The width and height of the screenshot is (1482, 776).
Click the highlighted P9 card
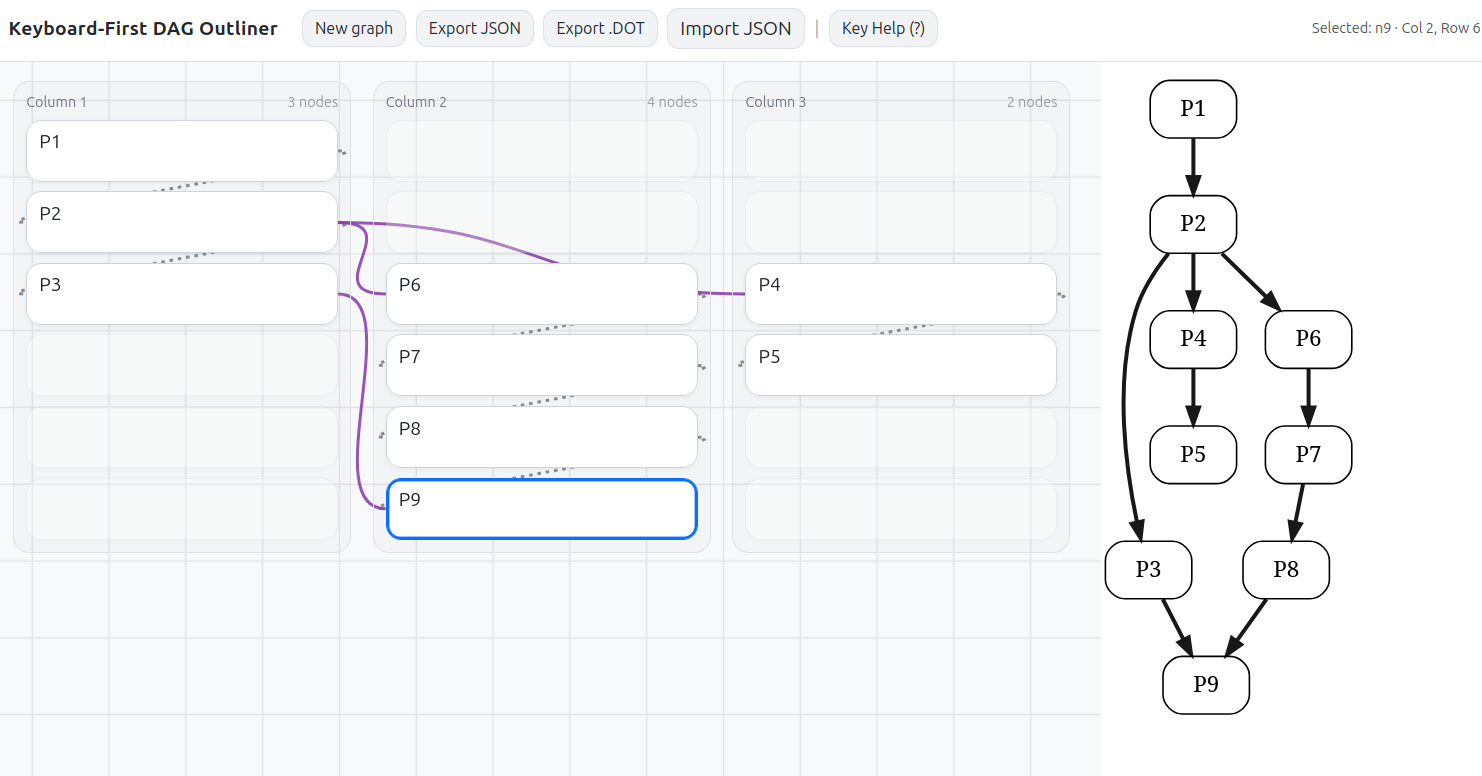(x=541, y=509)
